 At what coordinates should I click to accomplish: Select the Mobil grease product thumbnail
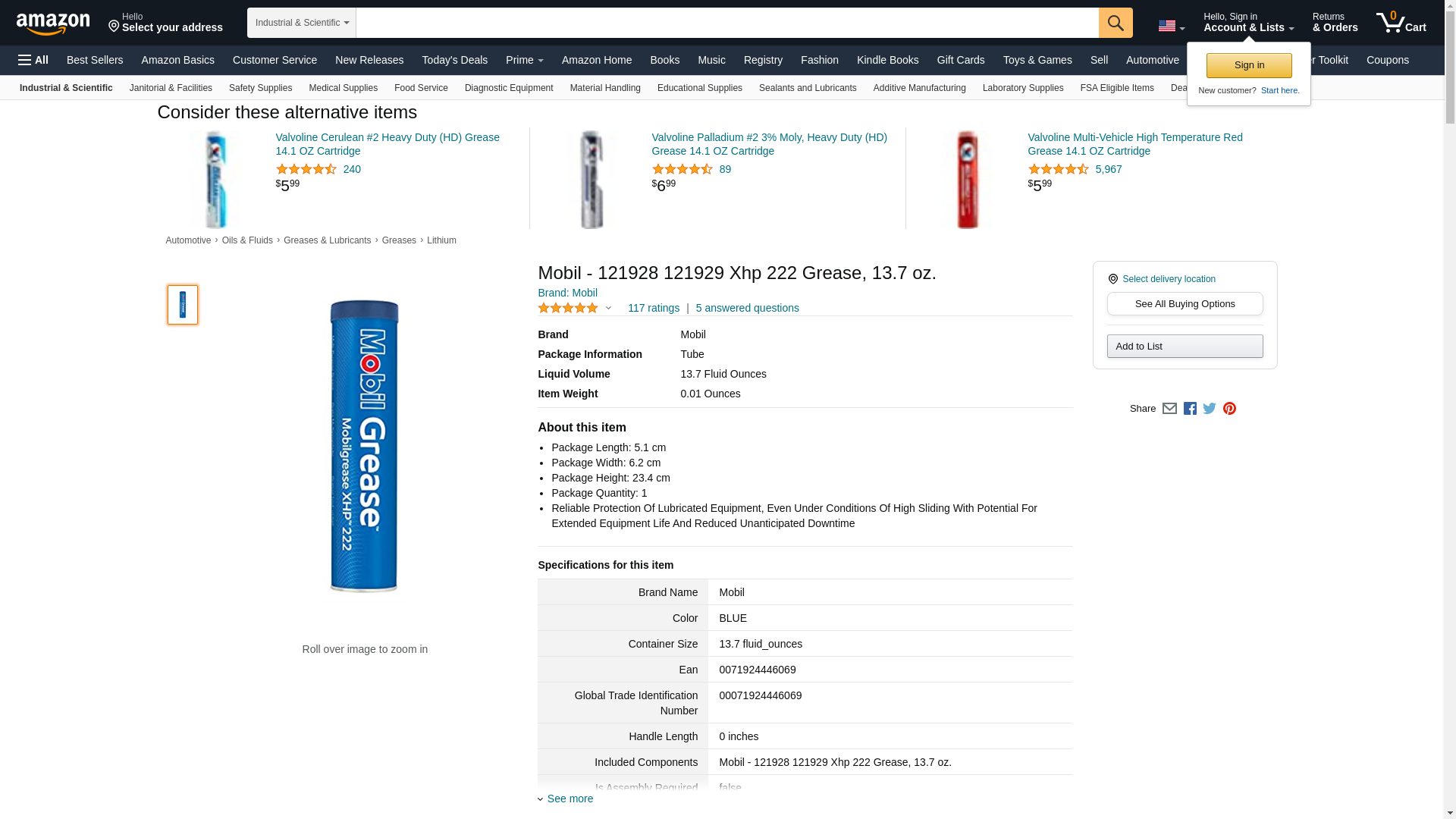183,305
